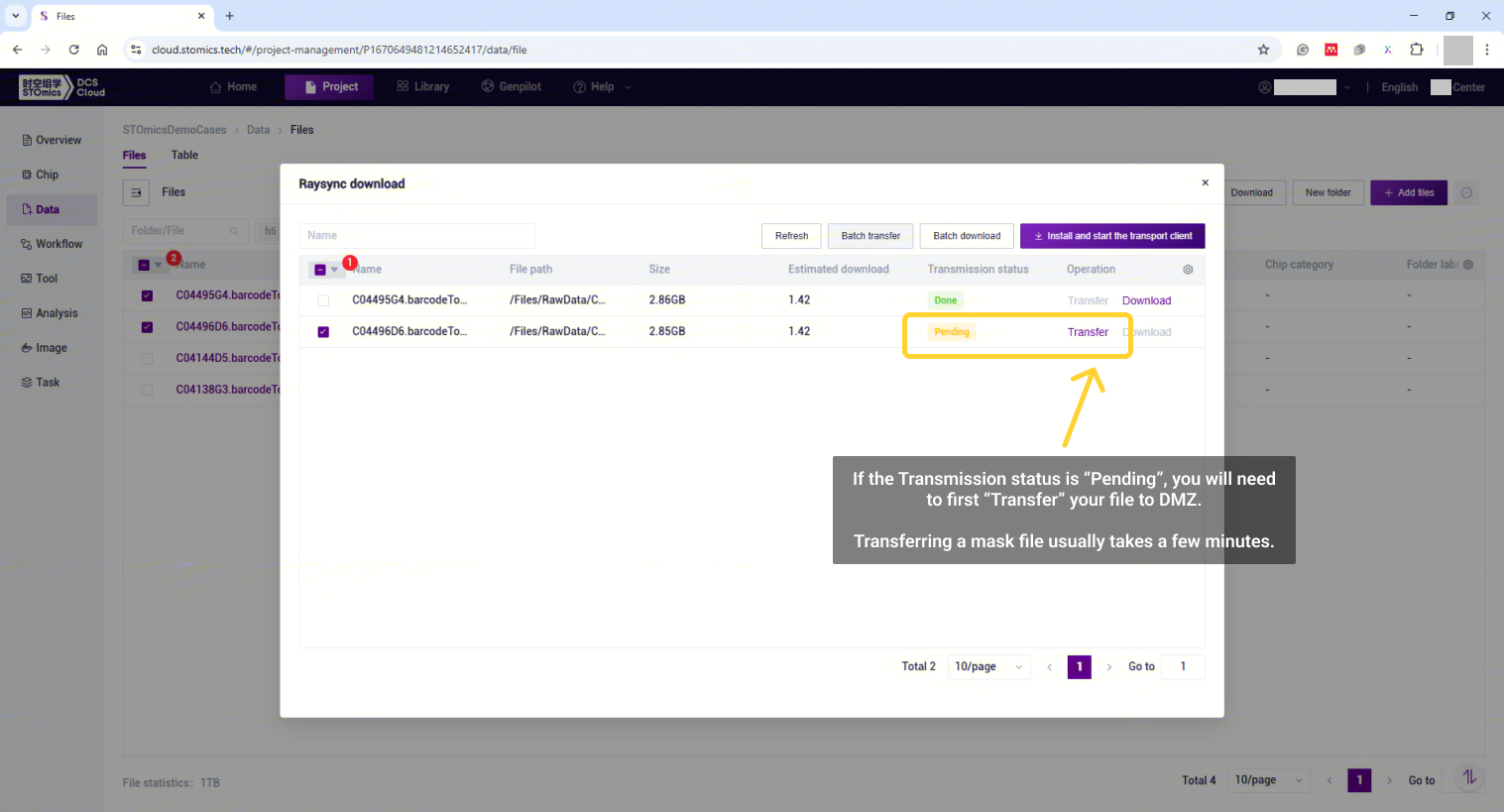Image resolution: width=1504 pixels, height=812 pixels.
Task: Open selection dropdown arrow in Raysync dialog header
Action: click(x=334, y=270)
